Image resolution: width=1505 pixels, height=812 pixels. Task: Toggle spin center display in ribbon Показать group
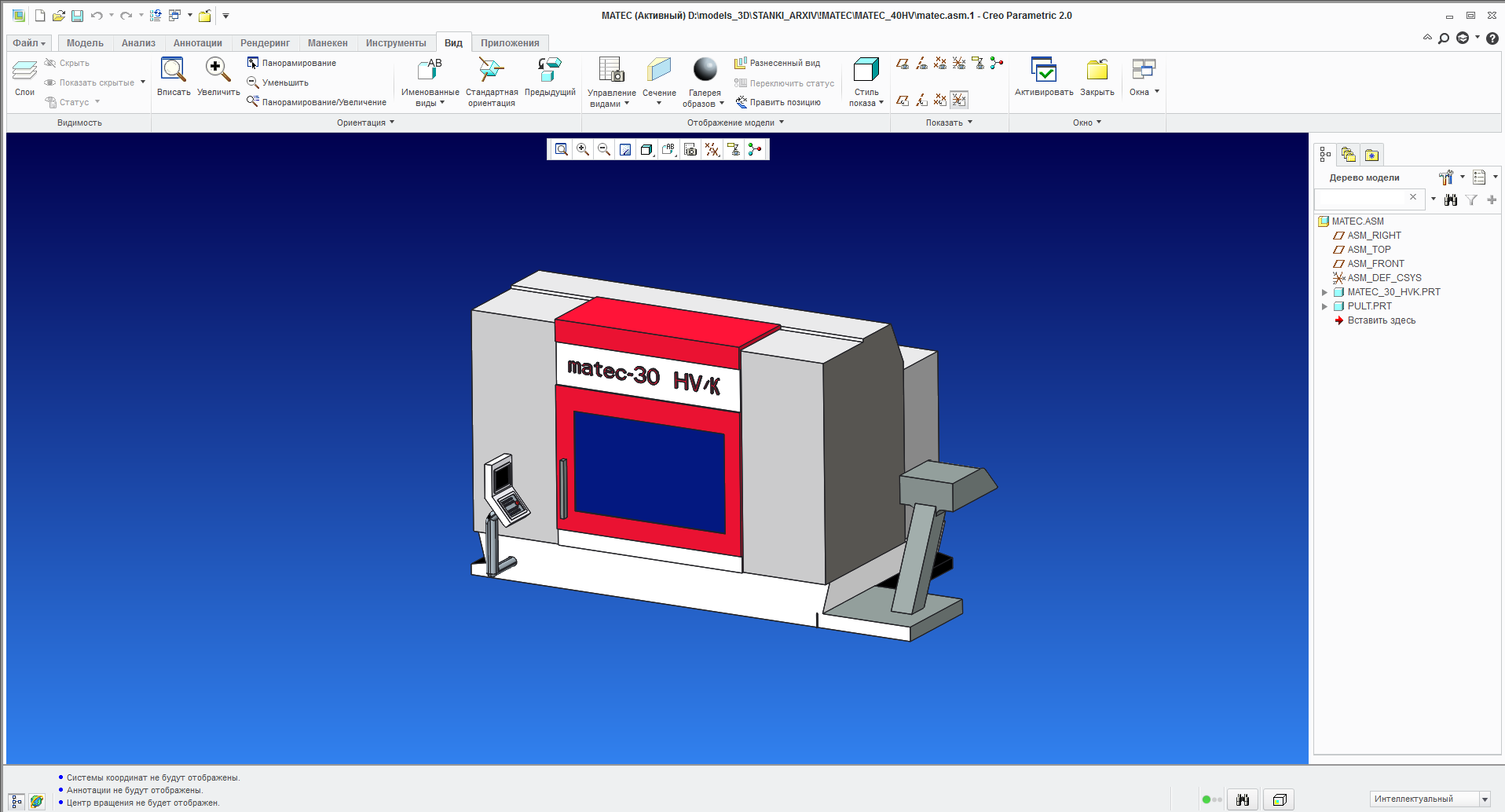coord(997,63)
